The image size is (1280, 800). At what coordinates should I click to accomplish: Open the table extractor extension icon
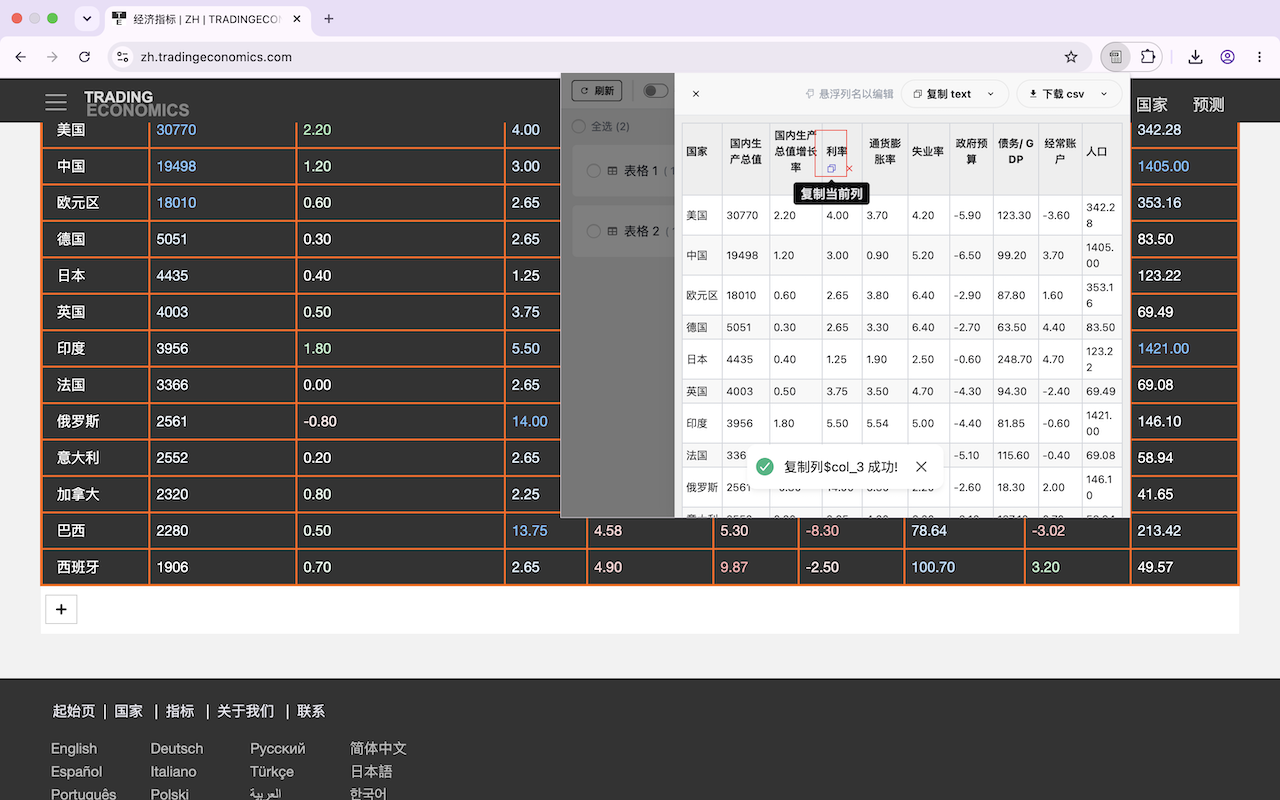(1115, 57)
